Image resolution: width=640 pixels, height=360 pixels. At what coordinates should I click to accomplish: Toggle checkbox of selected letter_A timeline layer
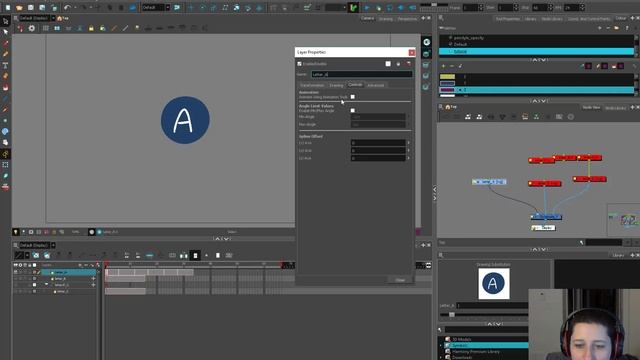click(34, 272)
